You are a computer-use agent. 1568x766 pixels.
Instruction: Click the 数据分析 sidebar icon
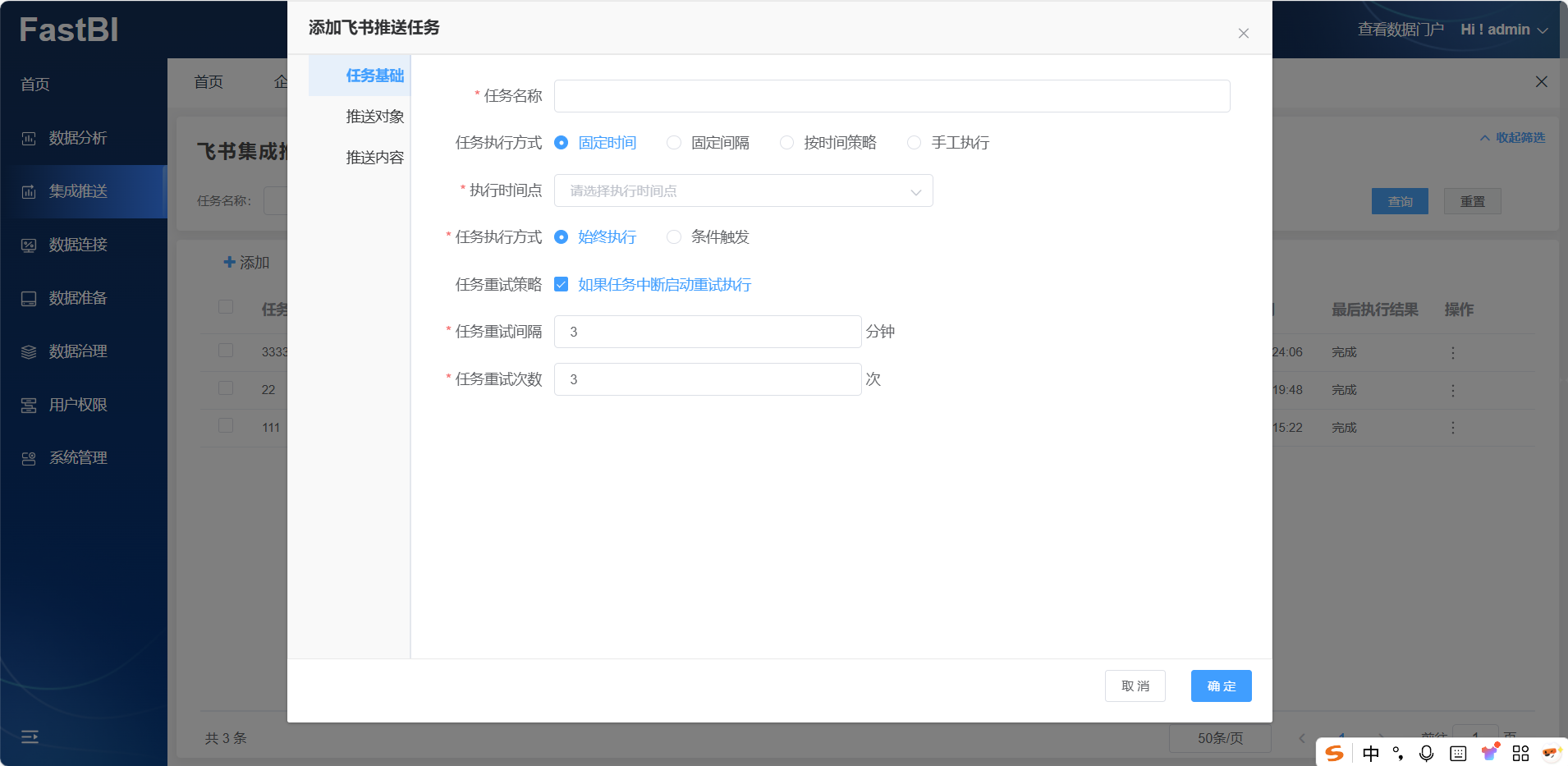[29, 139]
